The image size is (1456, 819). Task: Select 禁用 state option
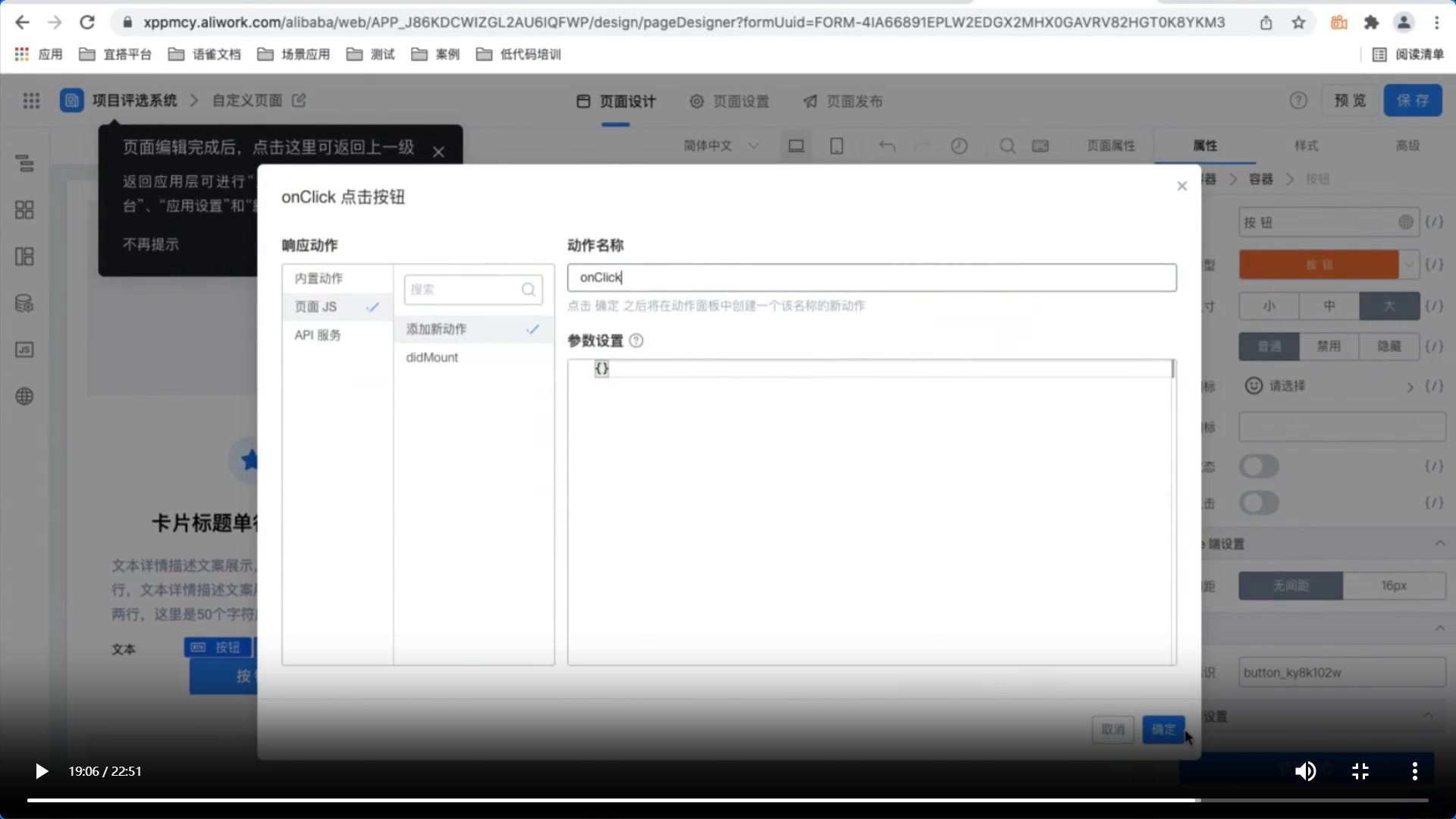[x=1329, y=347]
